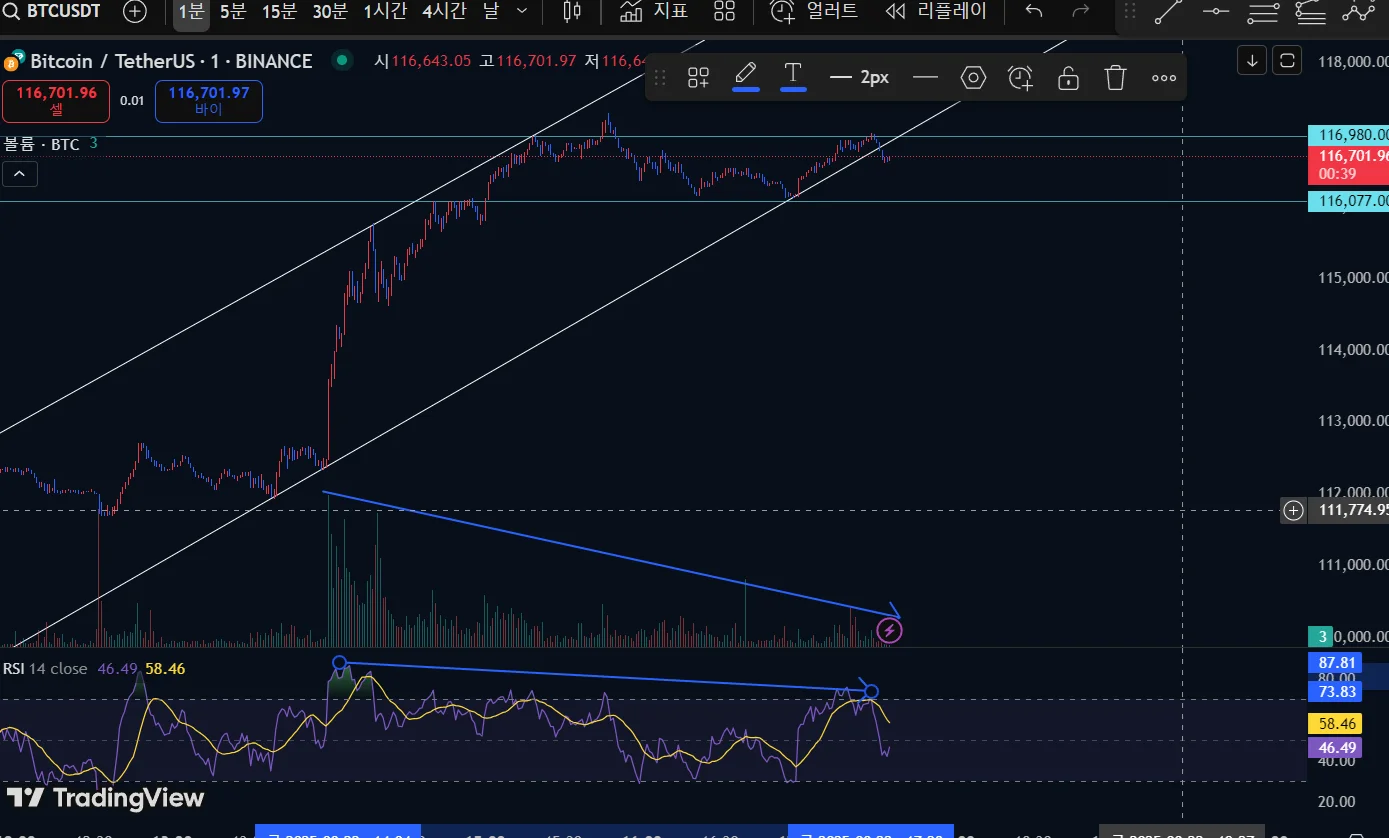Undo the last chart action

tap(1034, 12)
